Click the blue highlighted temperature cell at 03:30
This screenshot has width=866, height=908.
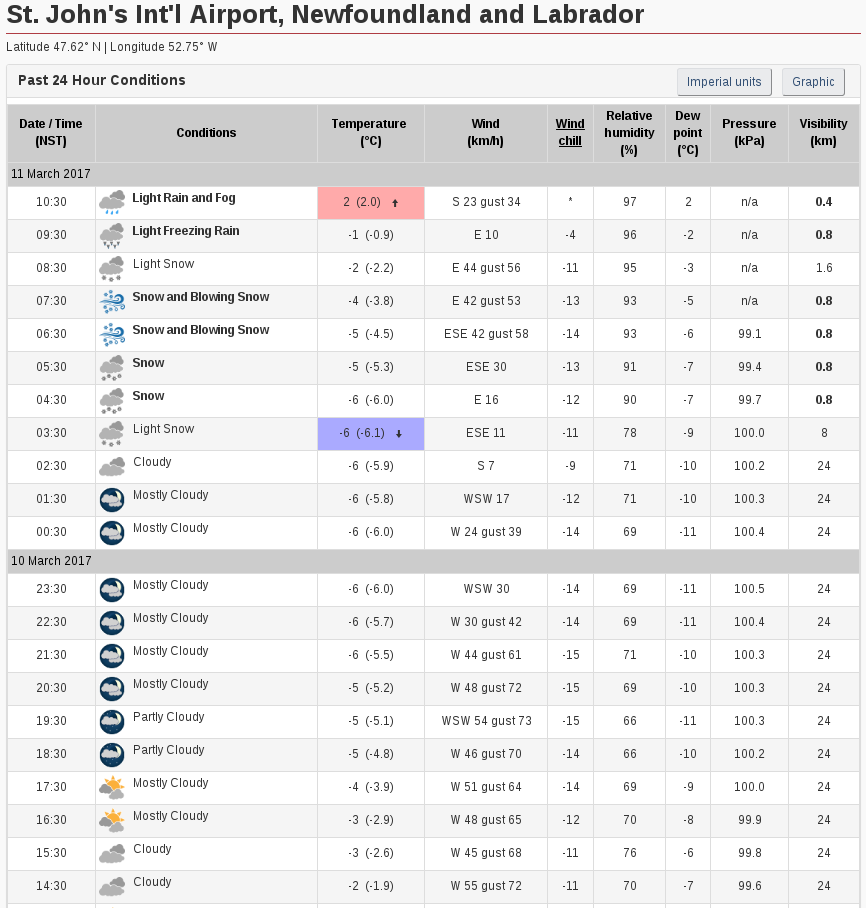[x=371, y=433]
